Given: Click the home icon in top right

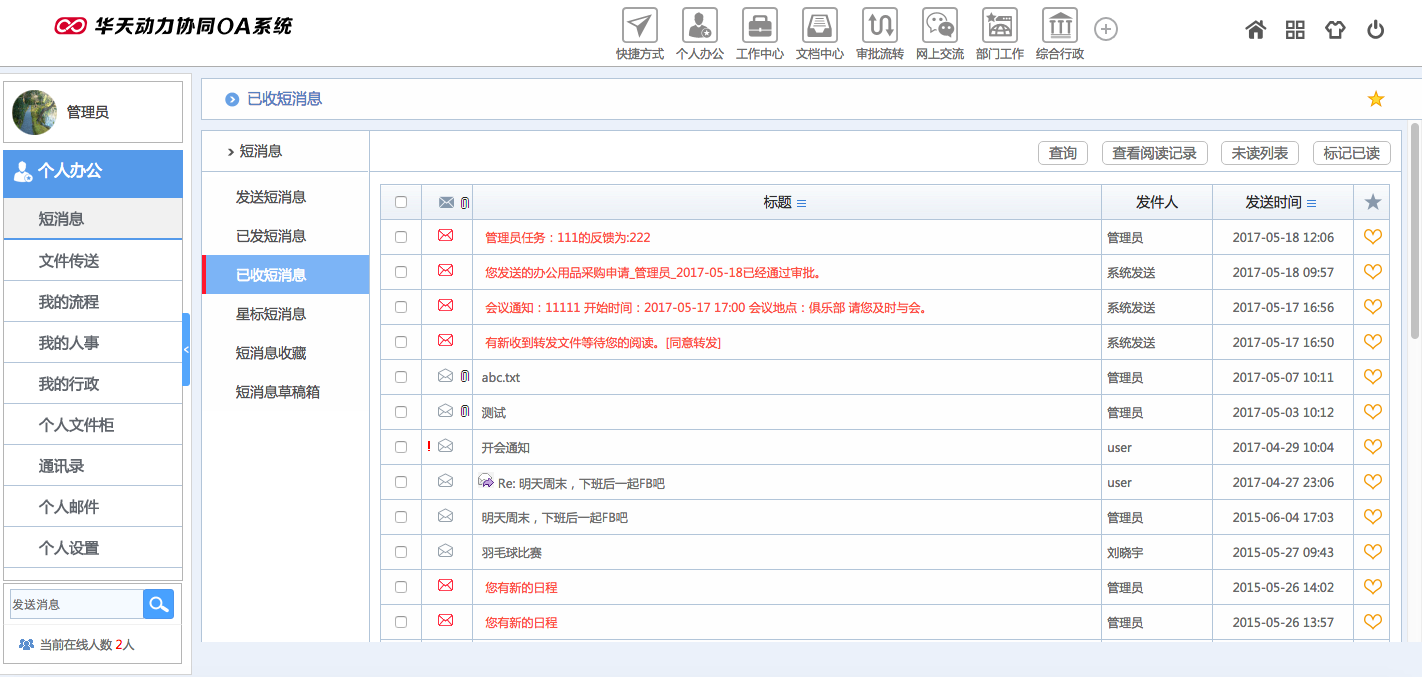Looking at the screenshot, I should pyautogui.click(x=1255, y=30).
